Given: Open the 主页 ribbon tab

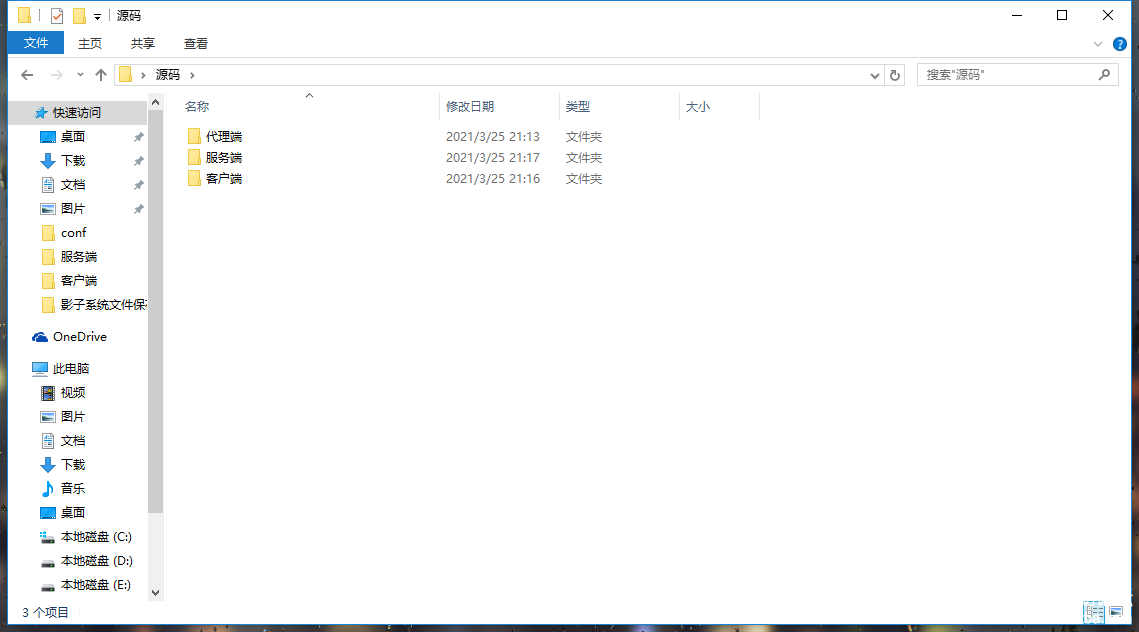Looking at the screenshot, I should (90, 44).
